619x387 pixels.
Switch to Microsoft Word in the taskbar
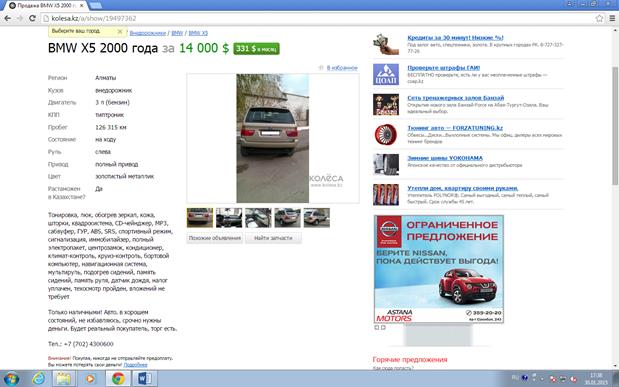(144, 379)
